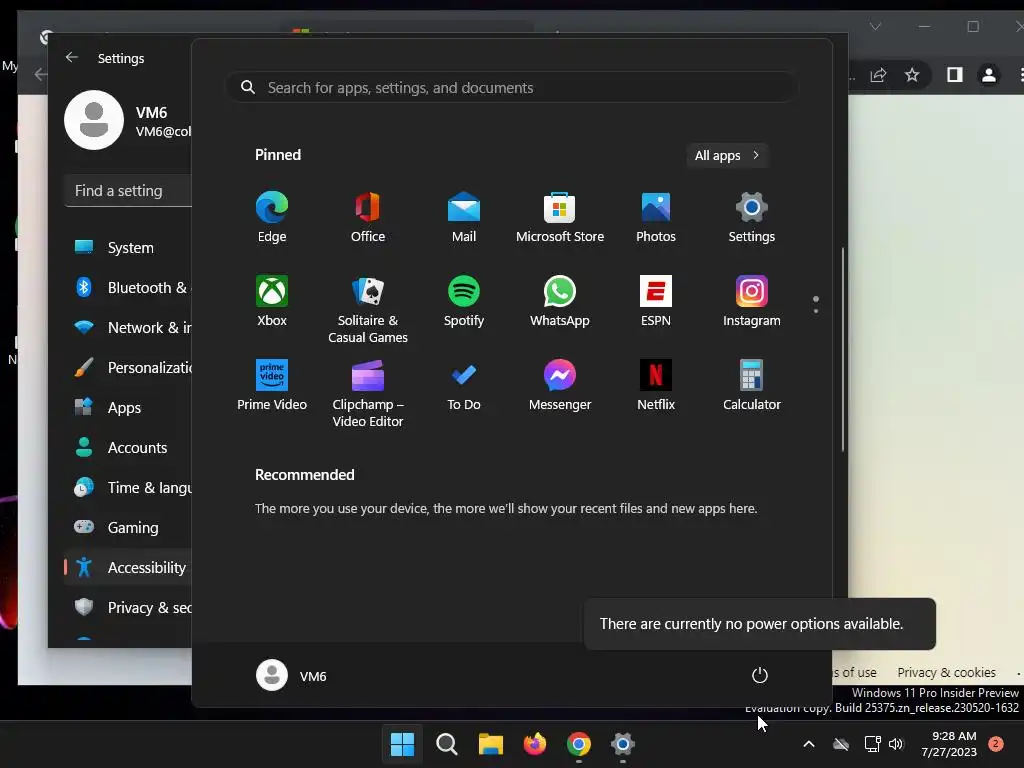Go to next page of pinned apps
The width and height of the screenshot is (1024, 768).
[816, 311]
